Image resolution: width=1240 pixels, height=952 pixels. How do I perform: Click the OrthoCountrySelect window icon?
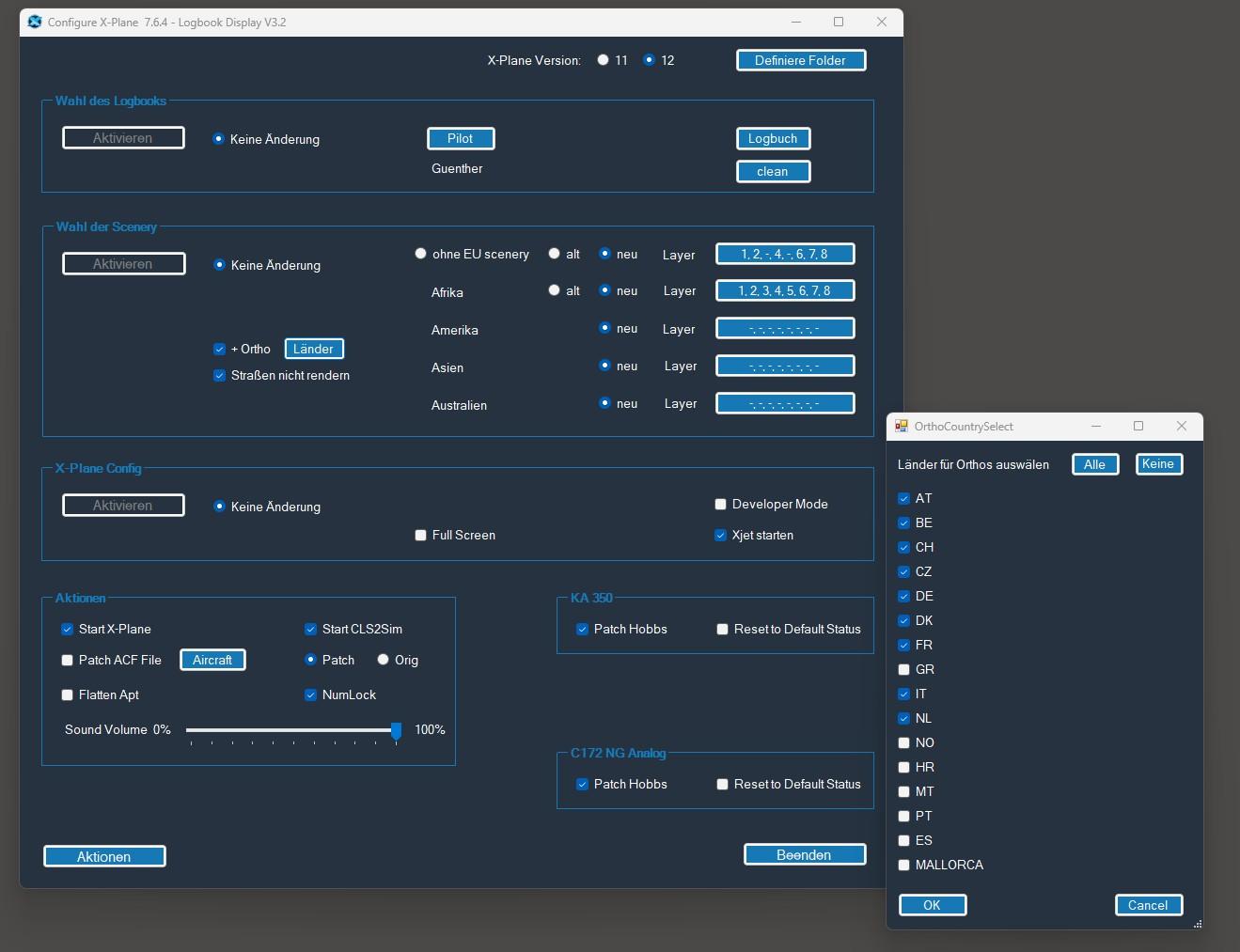point(902,426)
